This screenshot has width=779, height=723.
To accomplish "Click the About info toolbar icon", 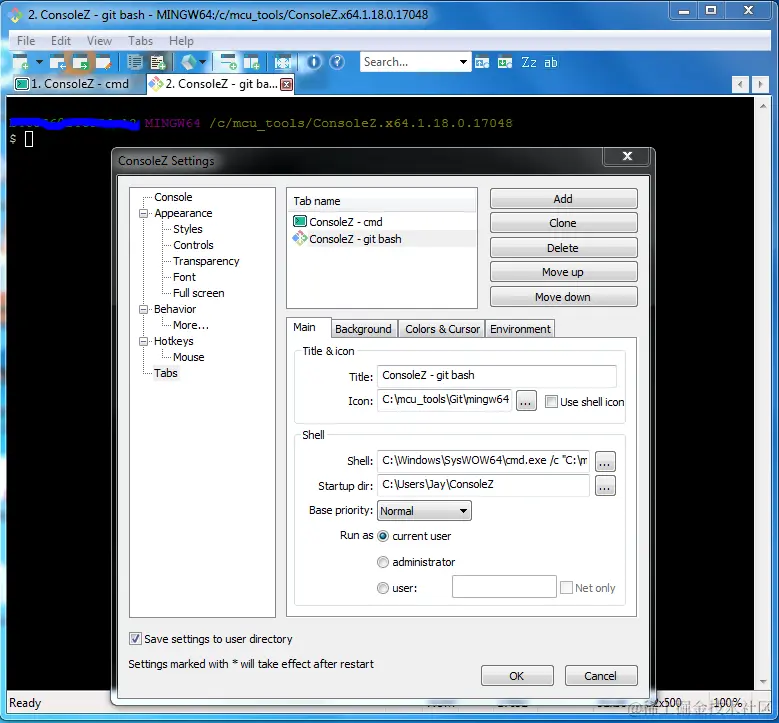I will point(313,62).
